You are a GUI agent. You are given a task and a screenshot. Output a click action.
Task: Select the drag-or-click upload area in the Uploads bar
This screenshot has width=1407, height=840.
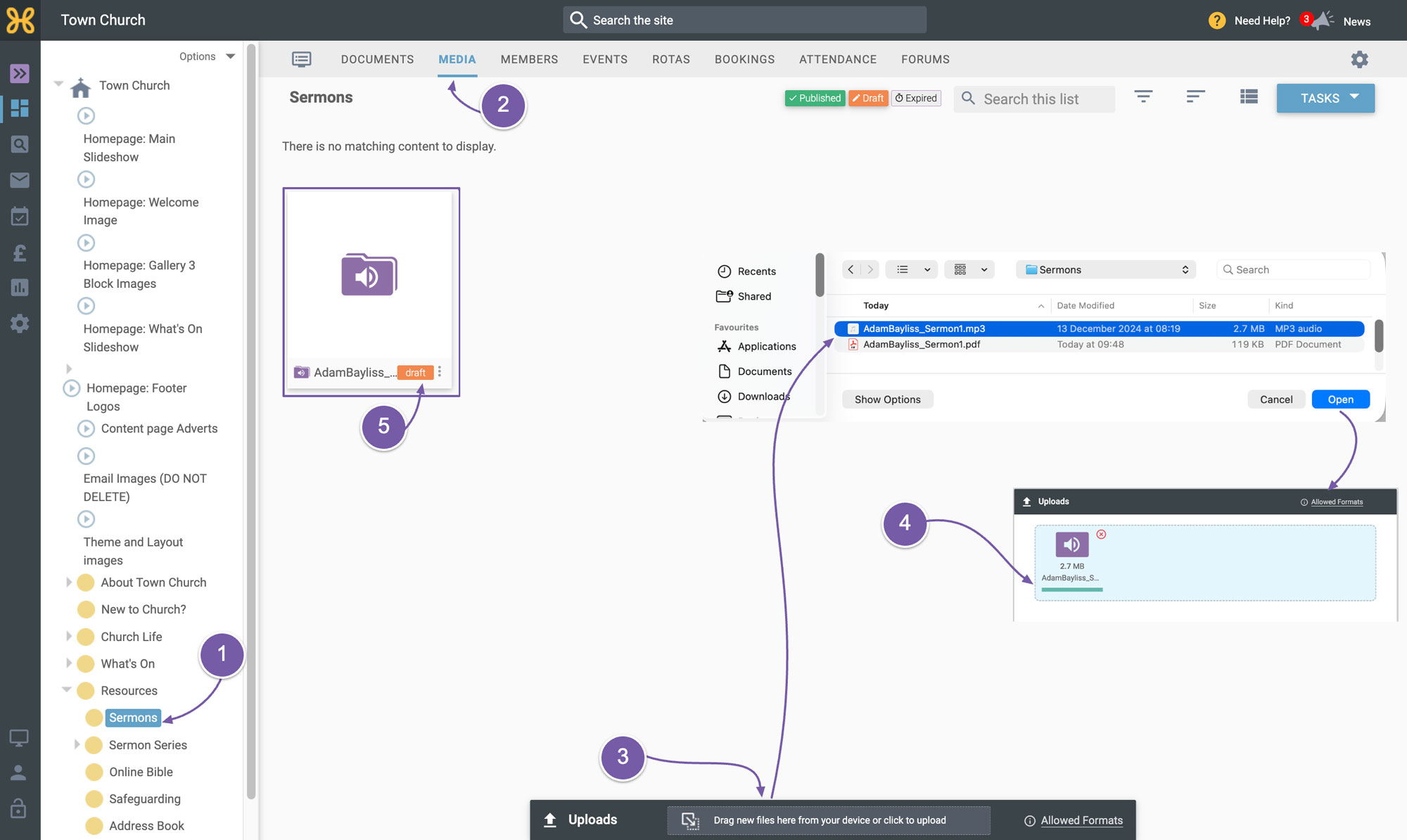click(829, 820)
